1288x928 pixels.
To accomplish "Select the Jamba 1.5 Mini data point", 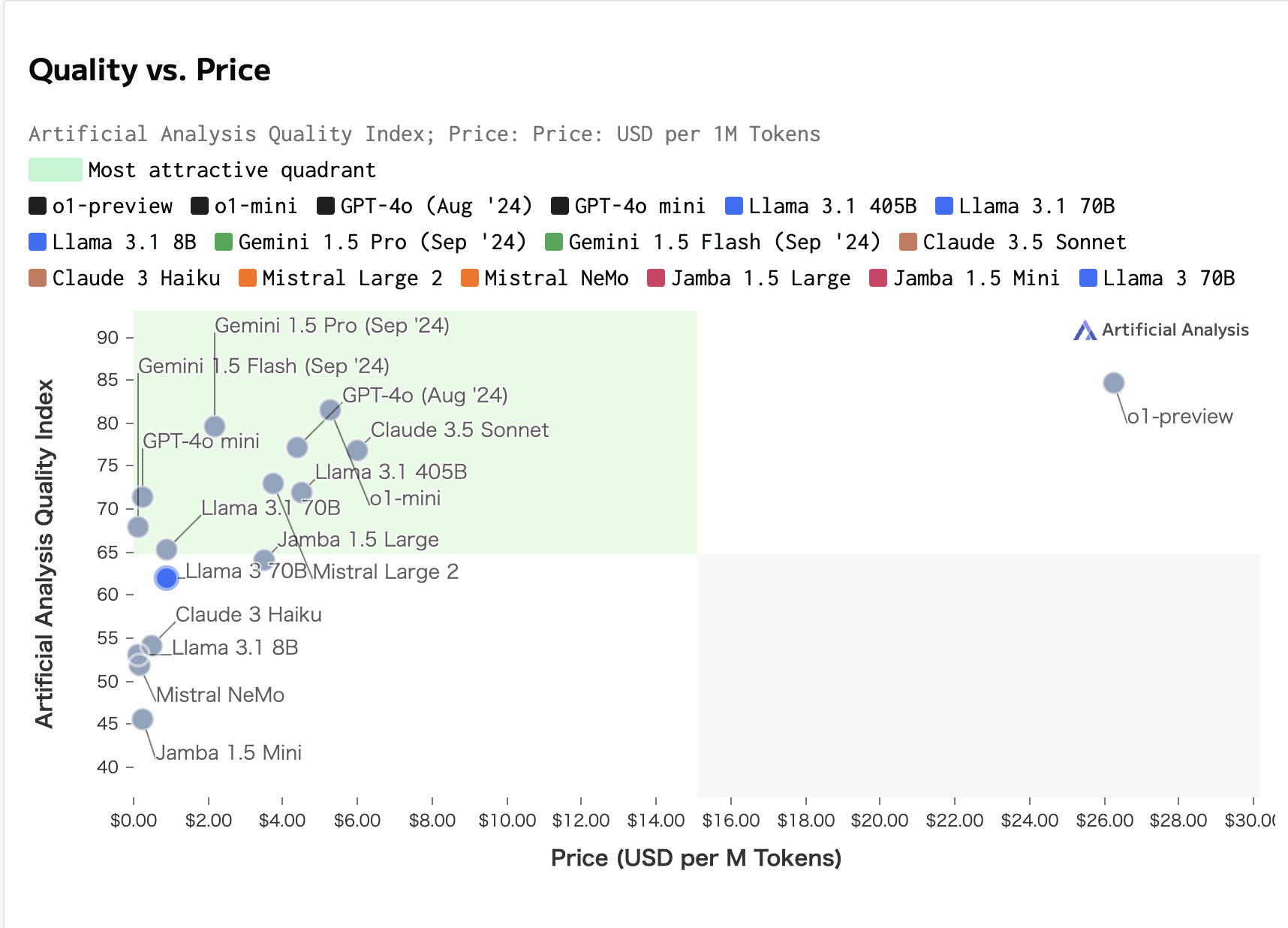I will click(x=143, y=720).
